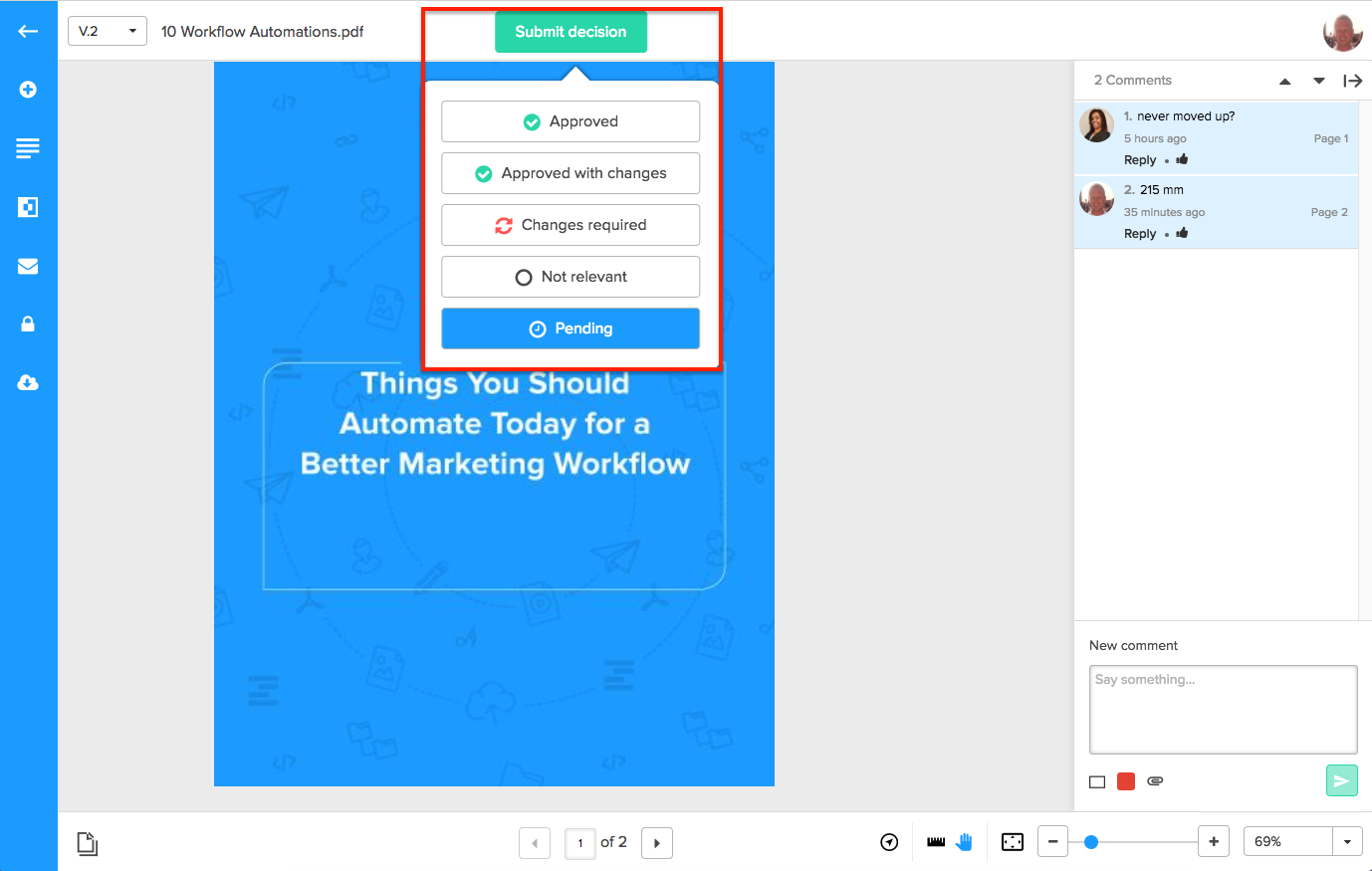Select the rectangle annotation shape box
Screen dimensions: 1372x871
[1097, 782]
